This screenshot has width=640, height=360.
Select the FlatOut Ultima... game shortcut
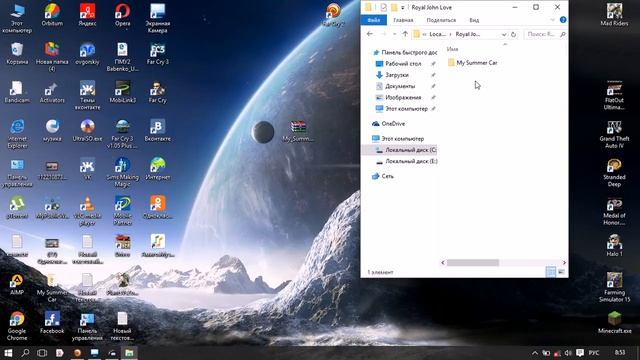(x=614, y=95)
